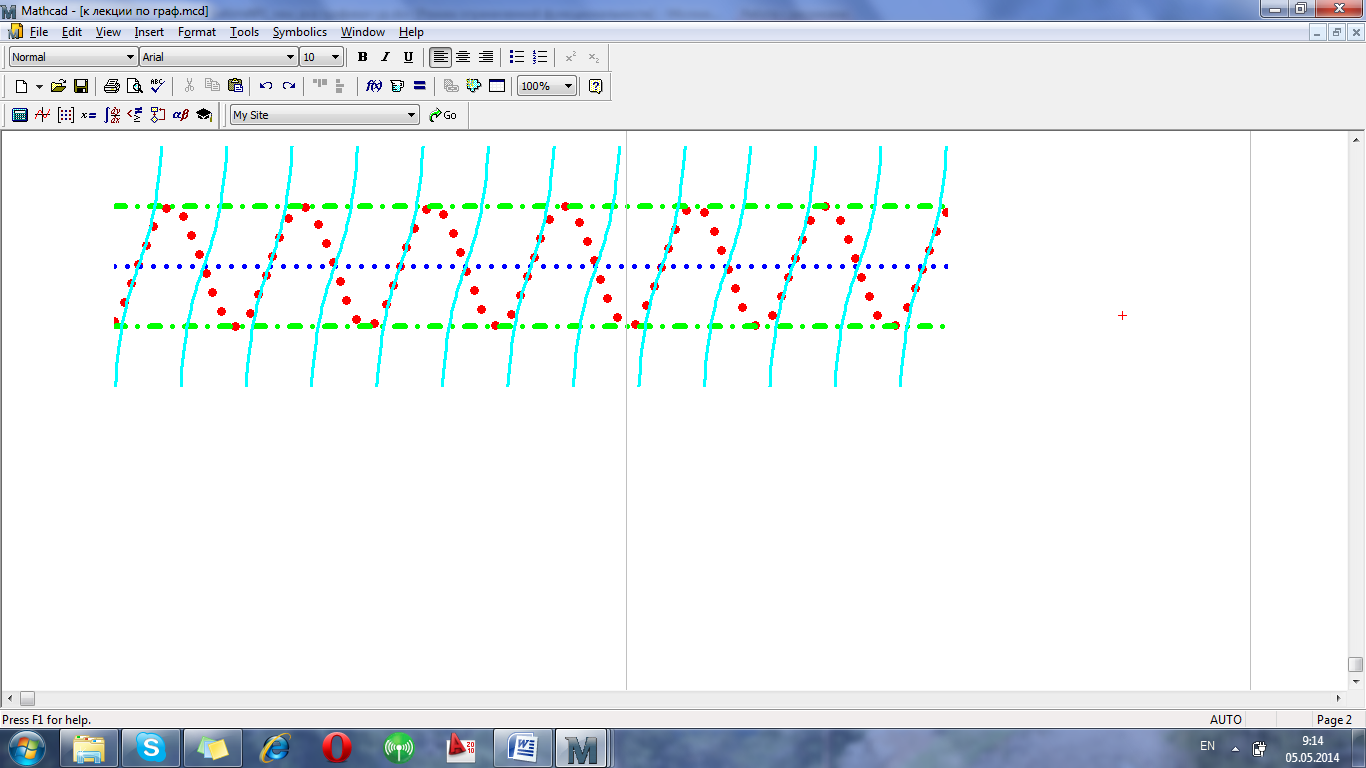
Task: Open the Insert menu
Action: coord(149,32)
